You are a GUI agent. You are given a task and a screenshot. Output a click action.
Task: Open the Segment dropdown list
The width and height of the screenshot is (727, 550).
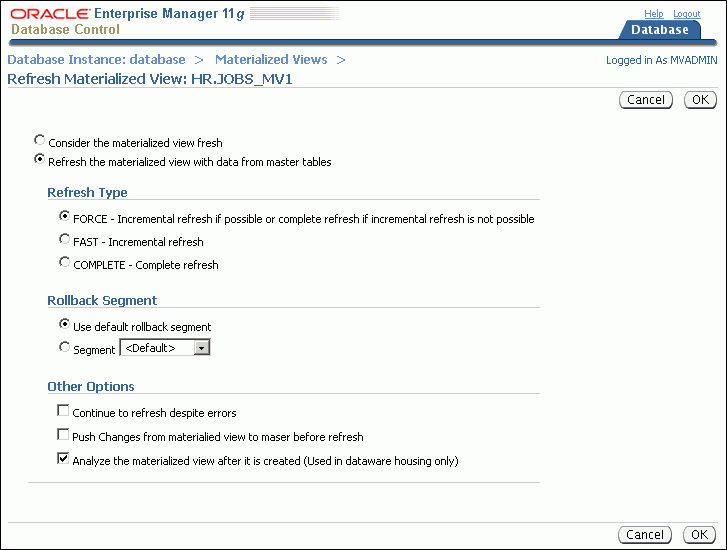(201, 348)
